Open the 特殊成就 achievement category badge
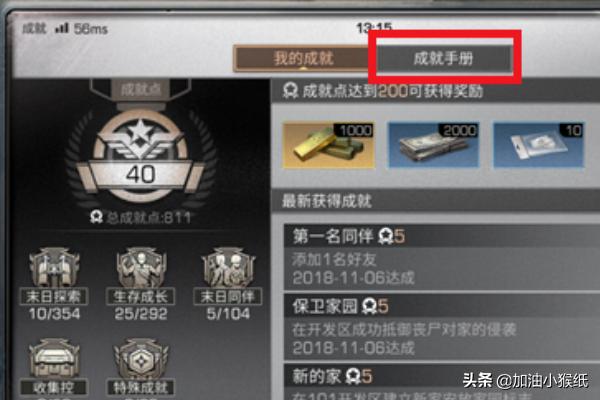Image resolution: width=600 pixels, height=400 pixels. [141, 369]
